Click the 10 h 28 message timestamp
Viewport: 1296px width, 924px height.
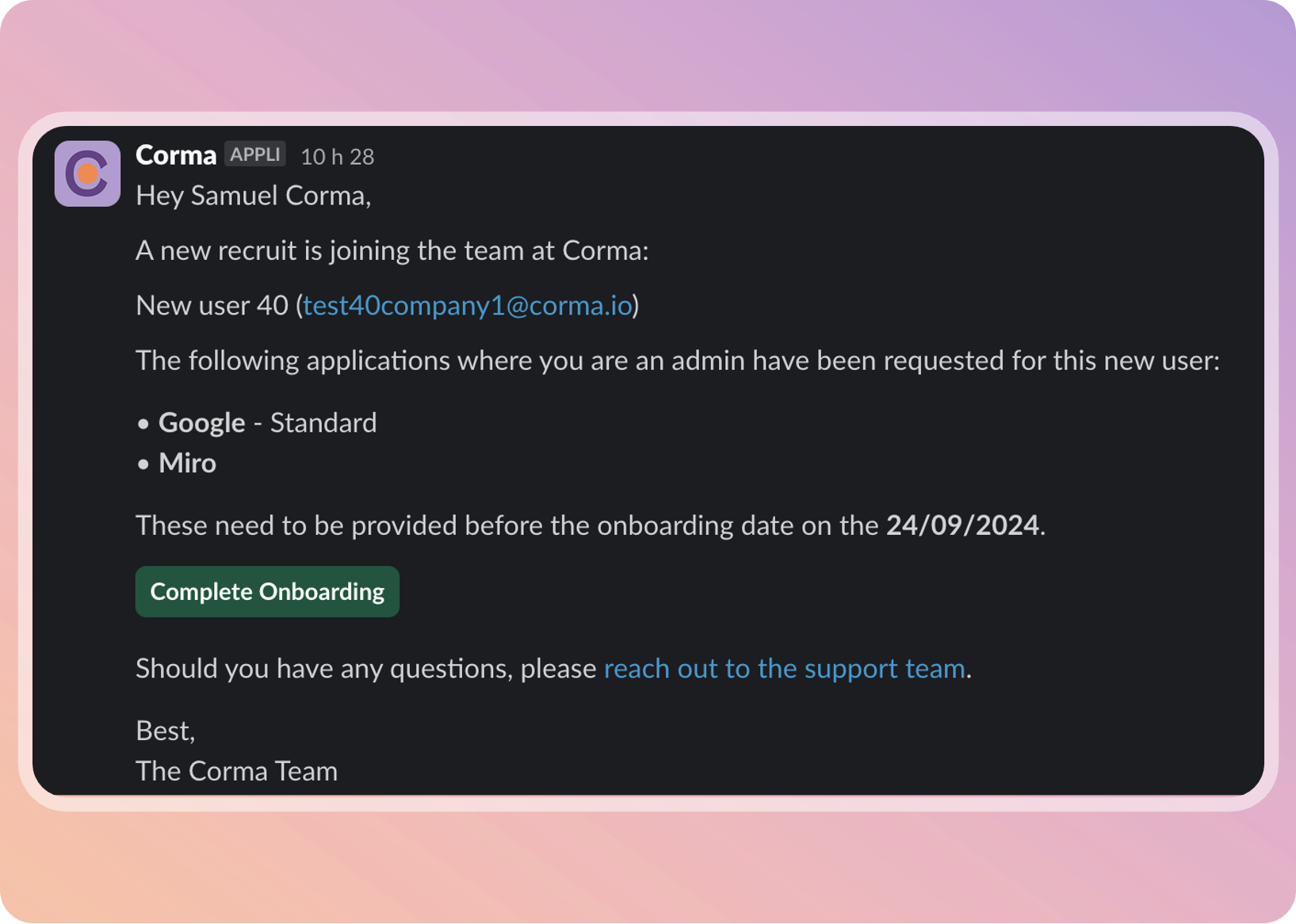[x=337, y=157]
